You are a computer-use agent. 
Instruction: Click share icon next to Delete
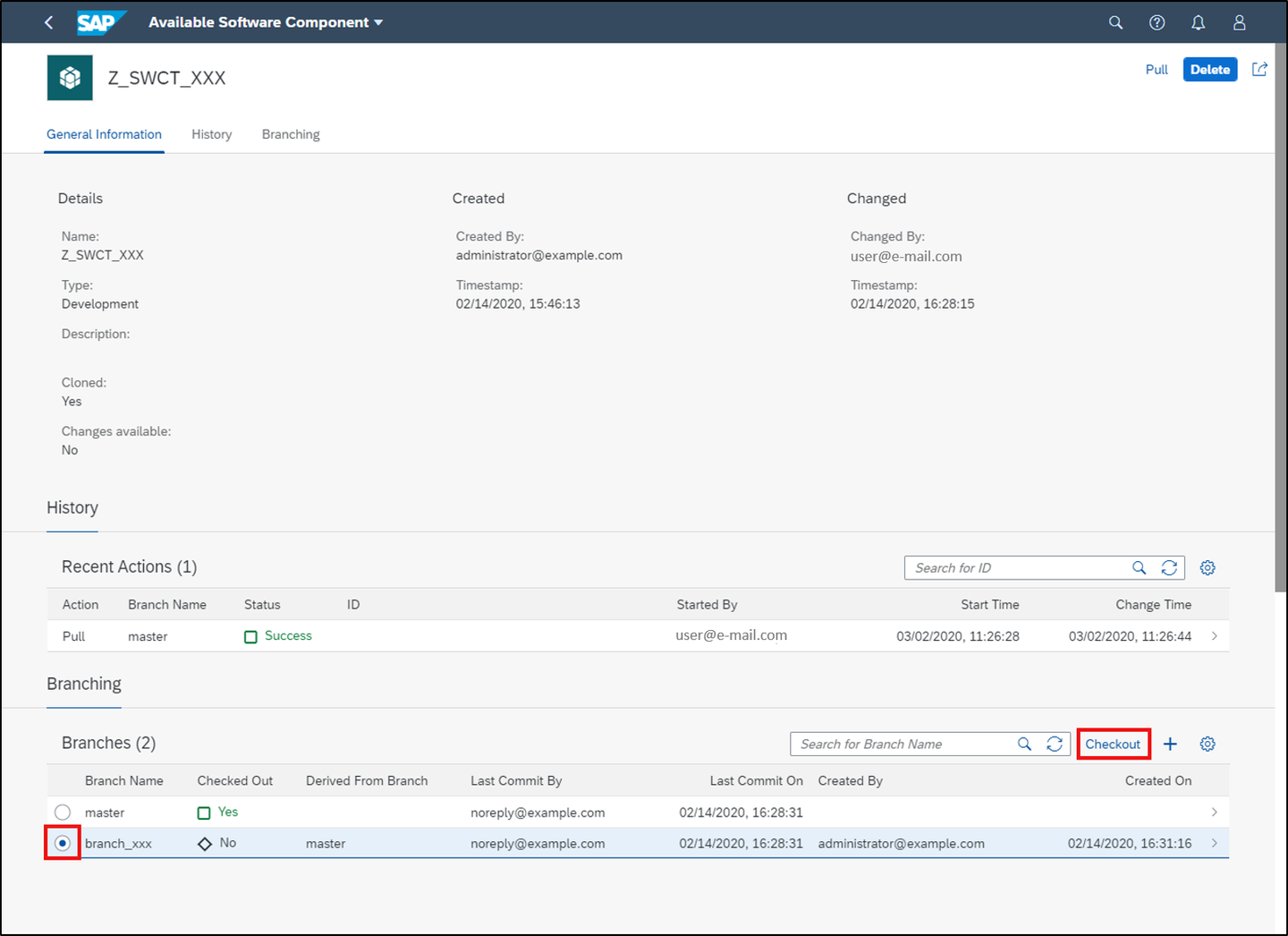1259,69
